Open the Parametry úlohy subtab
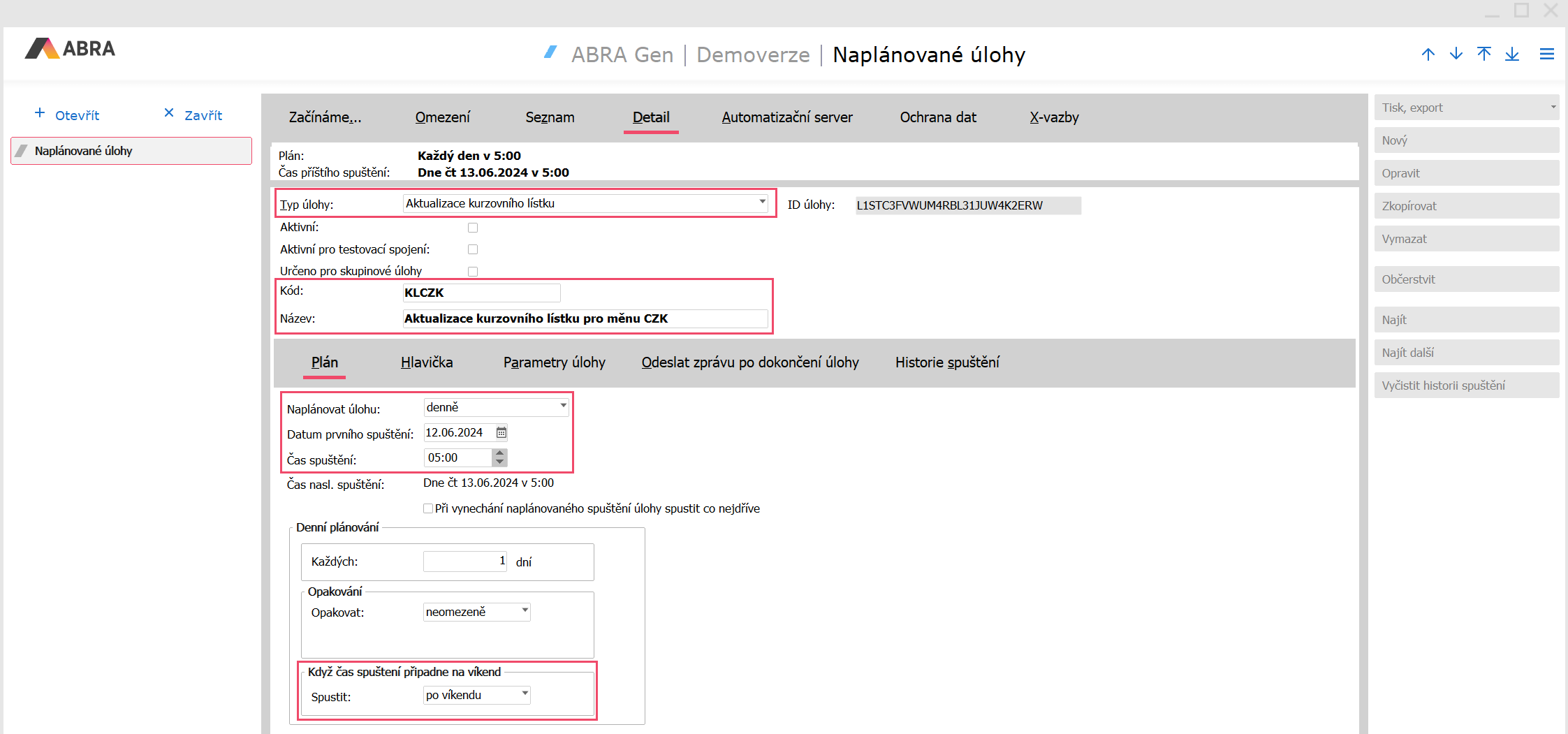 (x=554, y=362)
